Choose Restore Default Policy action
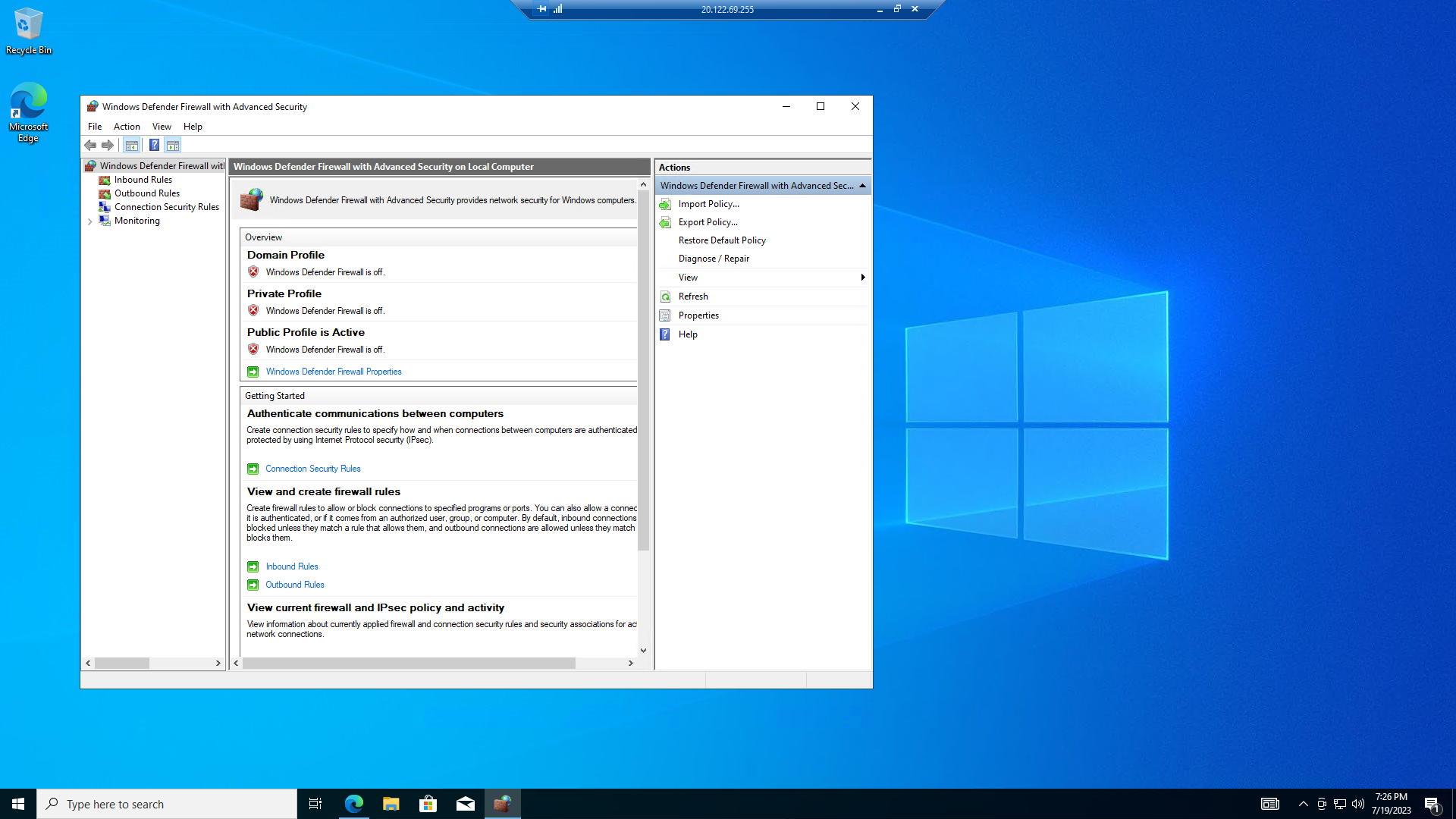 point(722,240)
